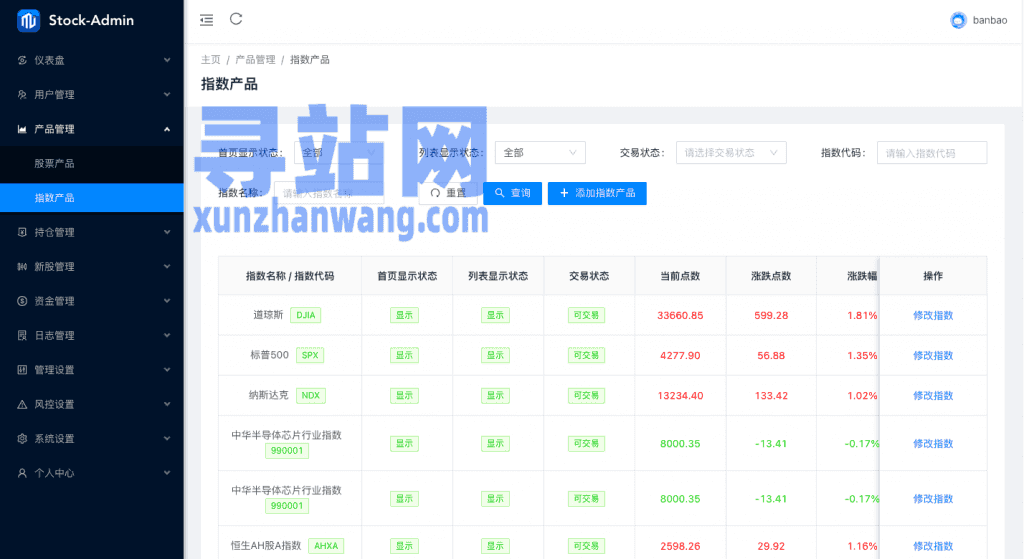Collapse the 产品管理 menu chevron
Image resolution: width=1024 pixels, height=559 pixels.
pyautogui.click(x=167, y=129)
